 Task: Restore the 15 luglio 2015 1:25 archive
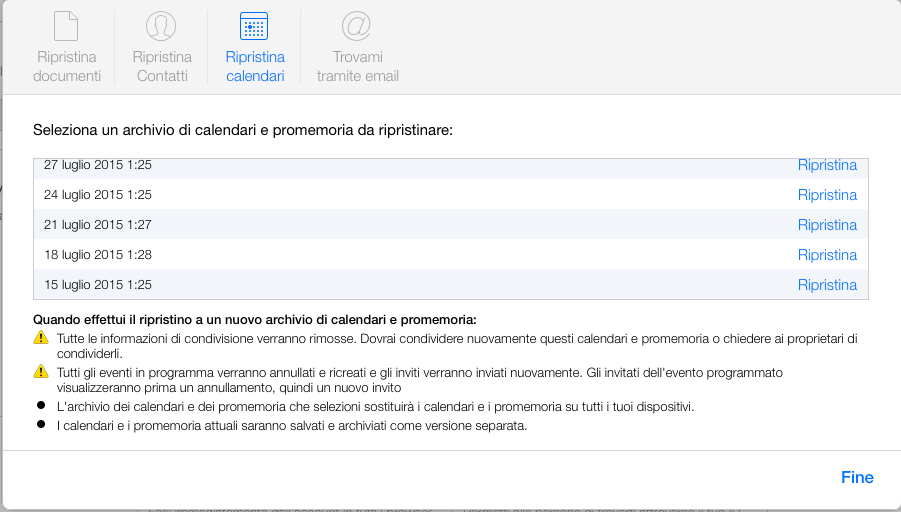tap(827, 284)
